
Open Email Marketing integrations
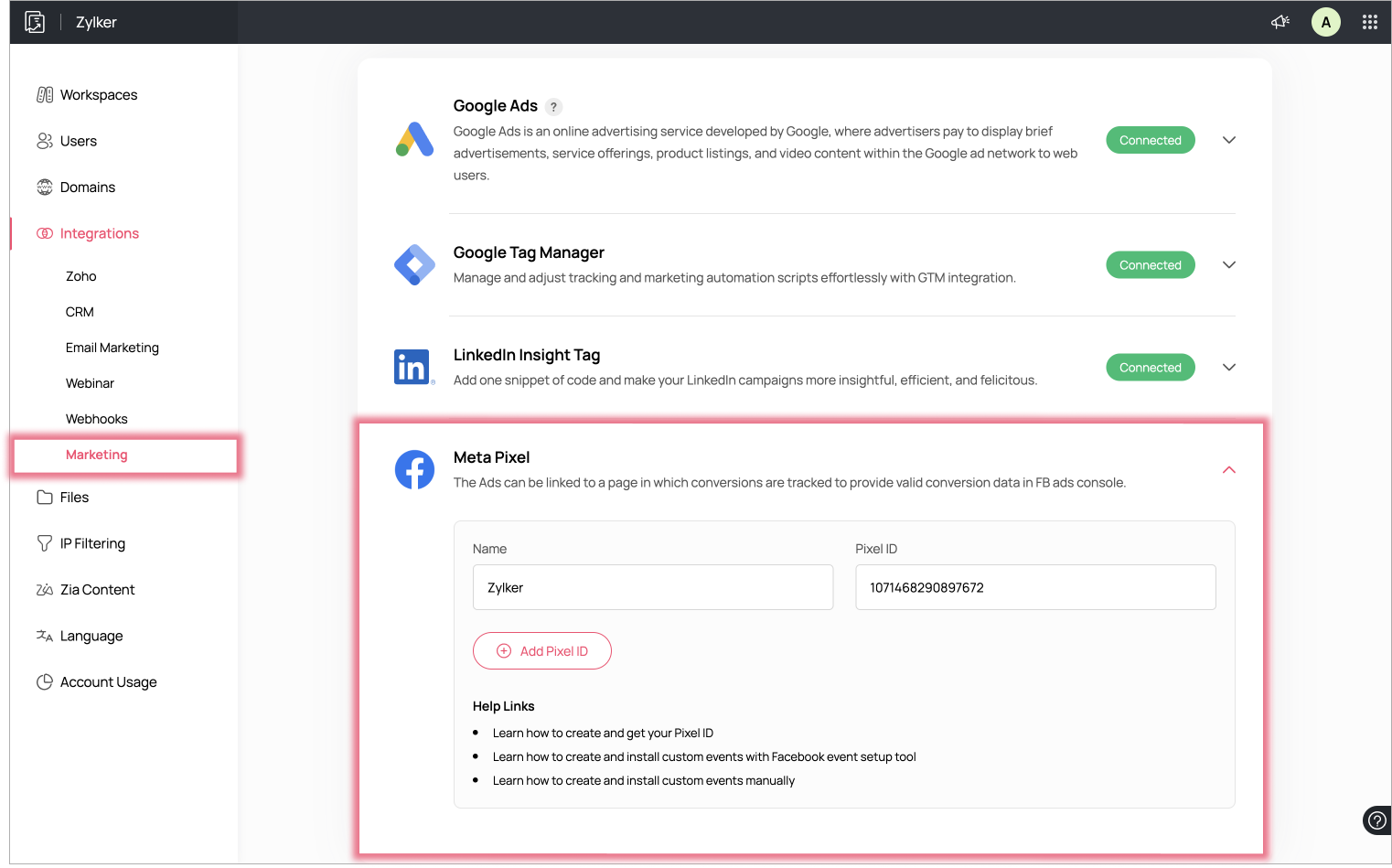point(112,348)
